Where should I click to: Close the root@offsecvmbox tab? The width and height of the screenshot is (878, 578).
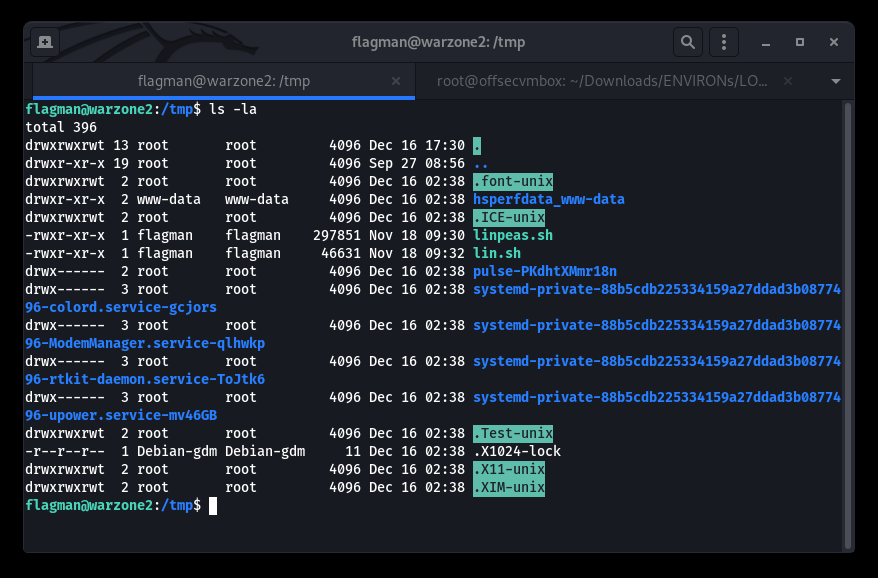(788, 81)
